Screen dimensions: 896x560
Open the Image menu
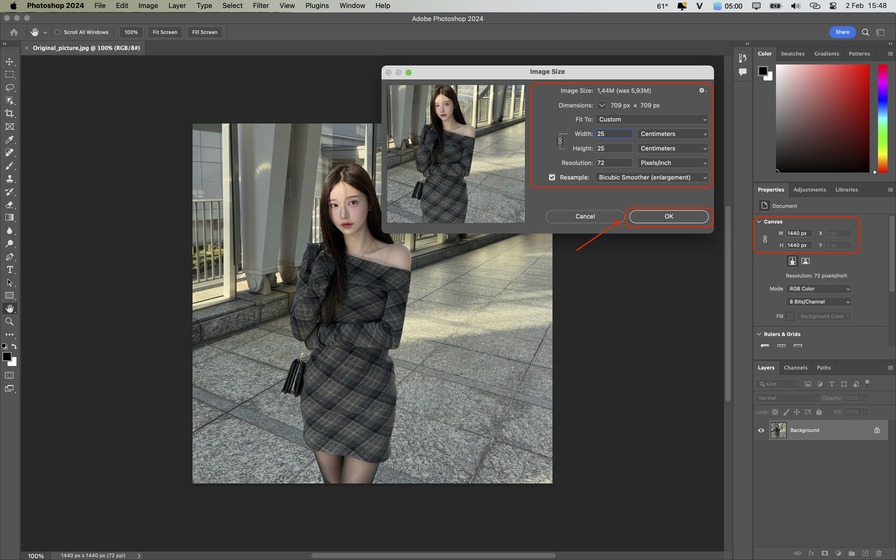[x=148, y=6]
